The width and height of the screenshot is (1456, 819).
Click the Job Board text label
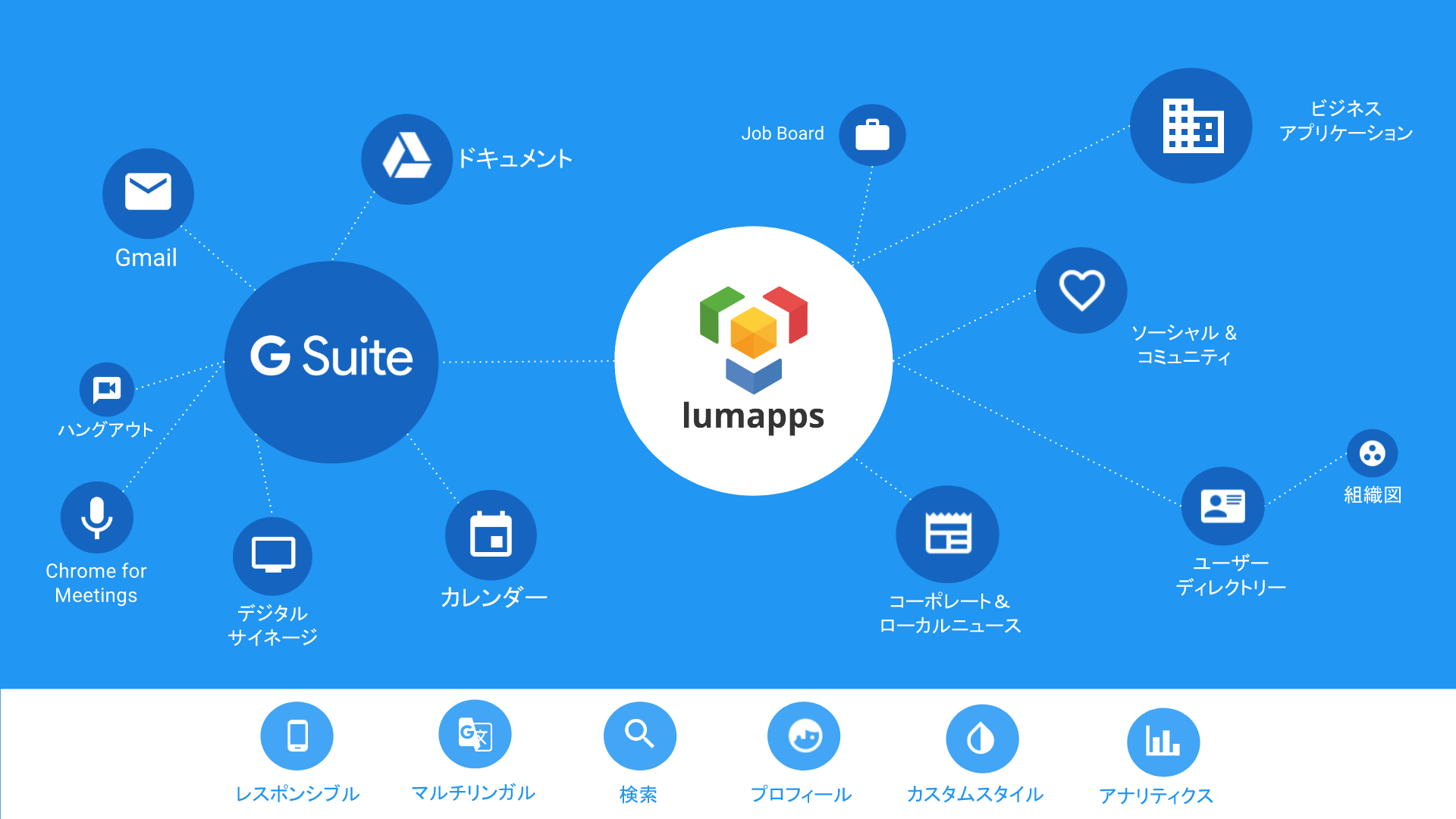(x=783, y=133)
